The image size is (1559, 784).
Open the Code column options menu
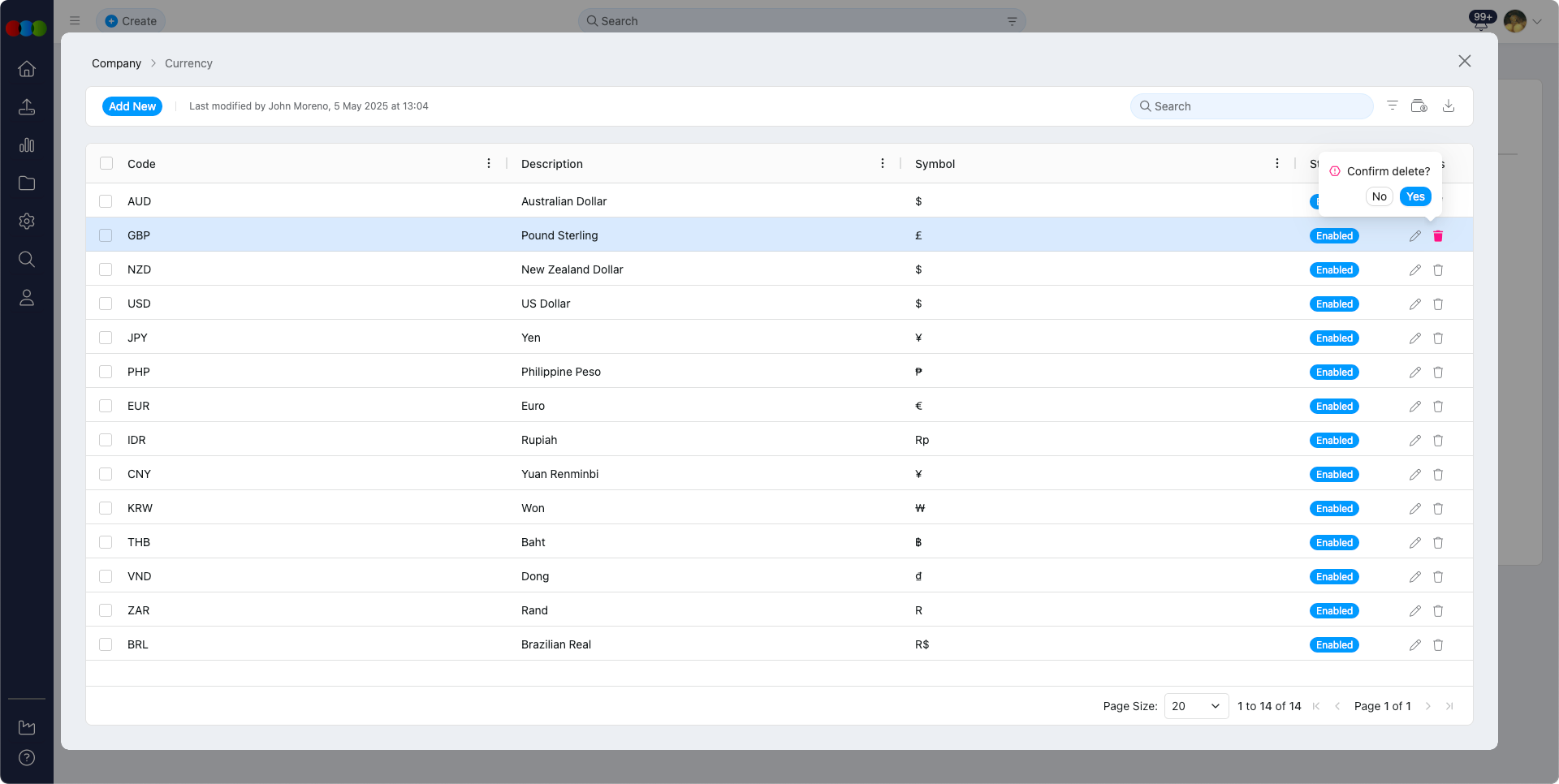pos(489,164)
